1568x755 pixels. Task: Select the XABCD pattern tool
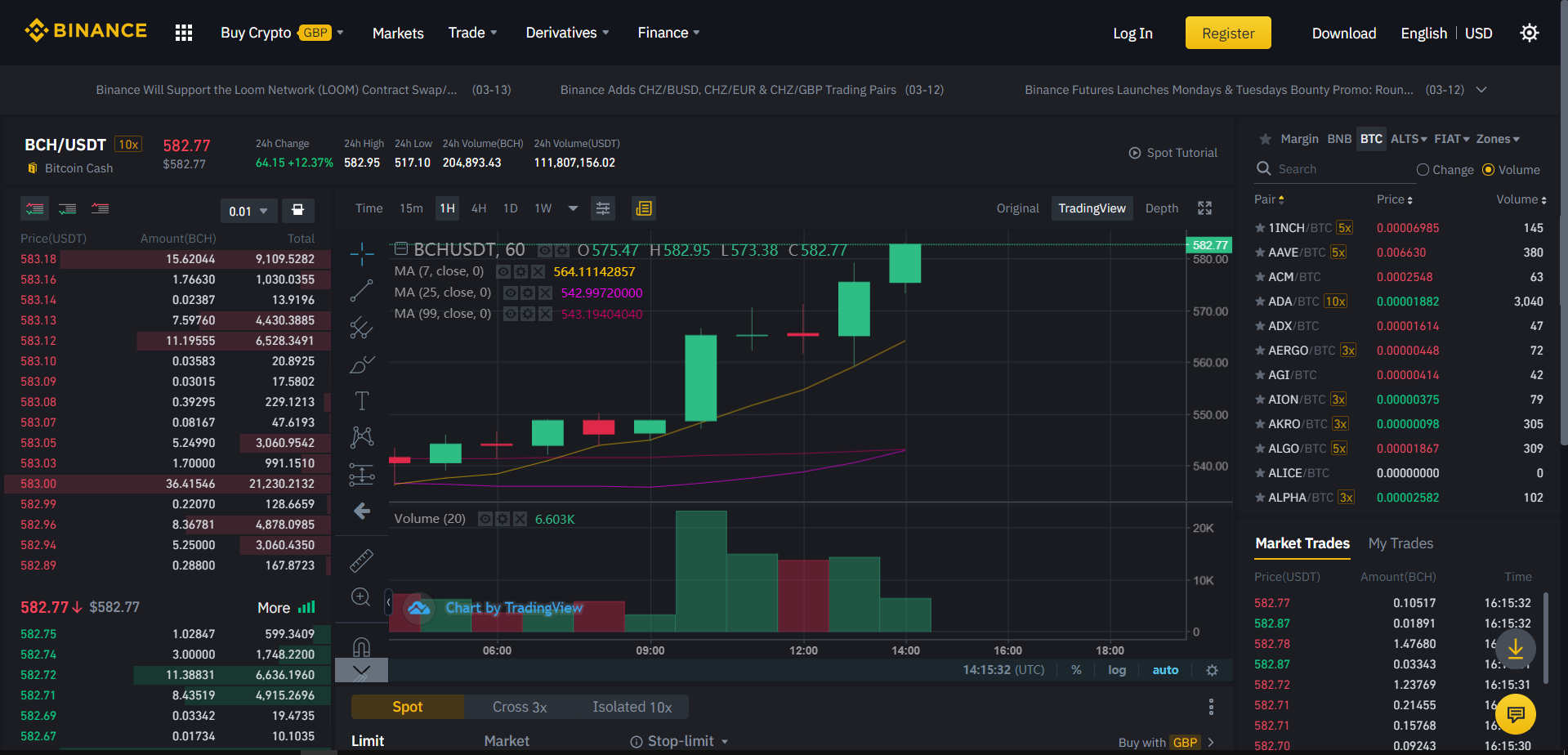pos(361,437)
